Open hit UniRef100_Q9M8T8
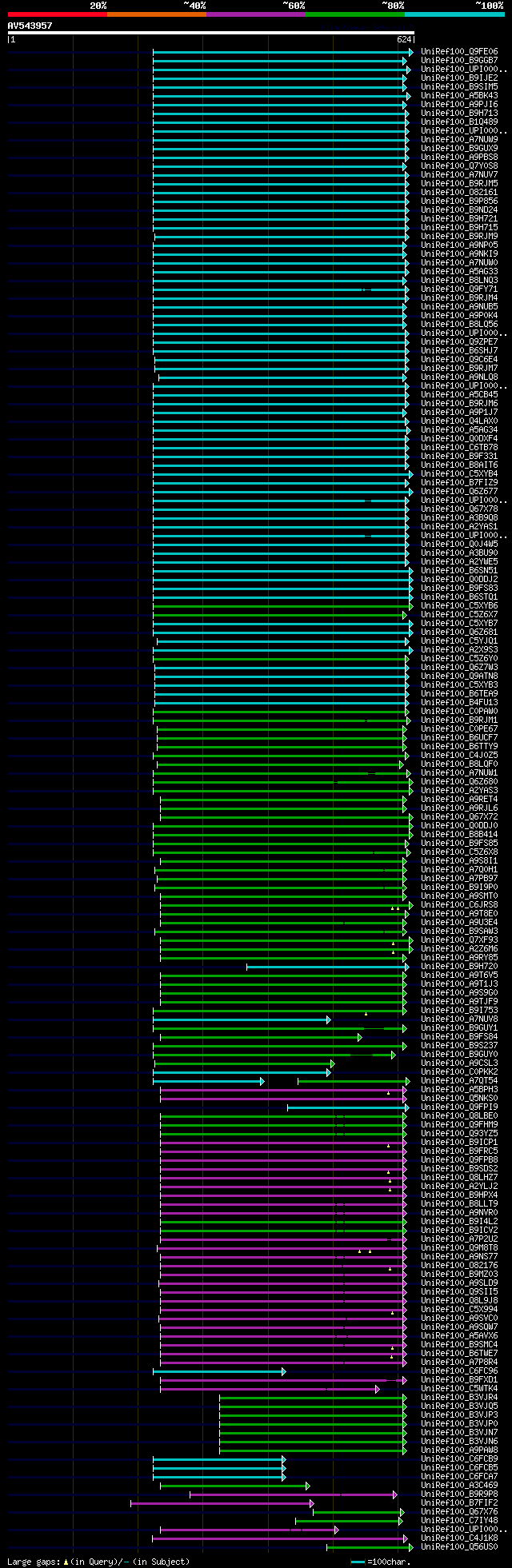 coord(459,1248)
